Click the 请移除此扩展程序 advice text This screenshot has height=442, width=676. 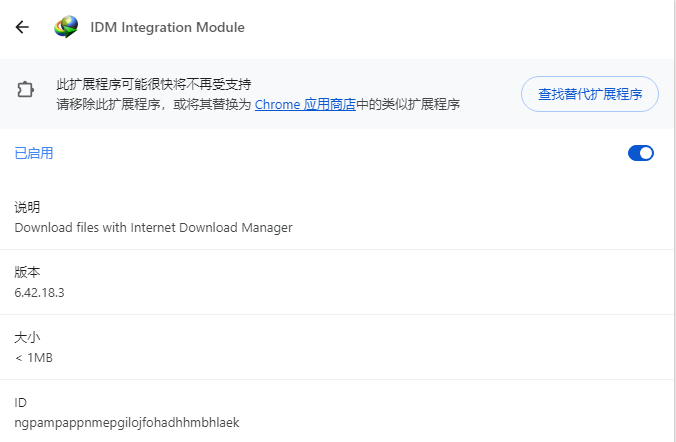[x=108, y=104]
